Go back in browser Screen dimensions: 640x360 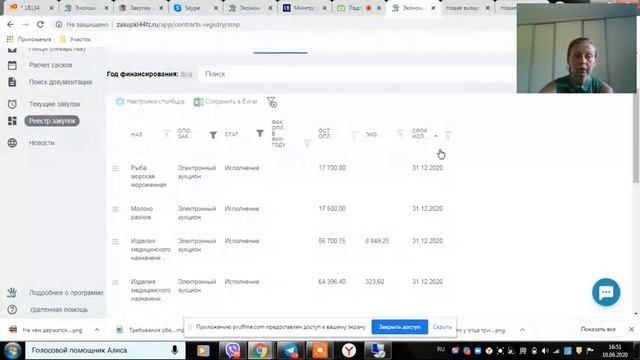click(x=10, y=24)
